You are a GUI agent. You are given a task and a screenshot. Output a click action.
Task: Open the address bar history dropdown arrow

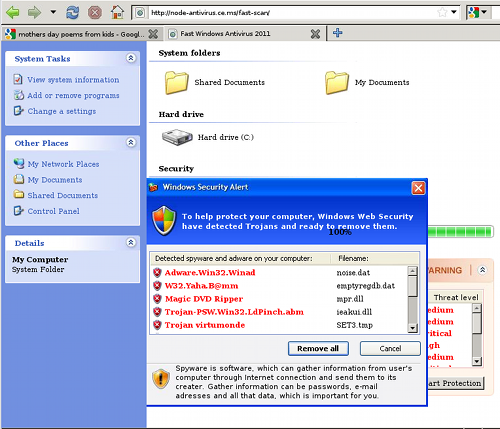[x=454, y=12]
